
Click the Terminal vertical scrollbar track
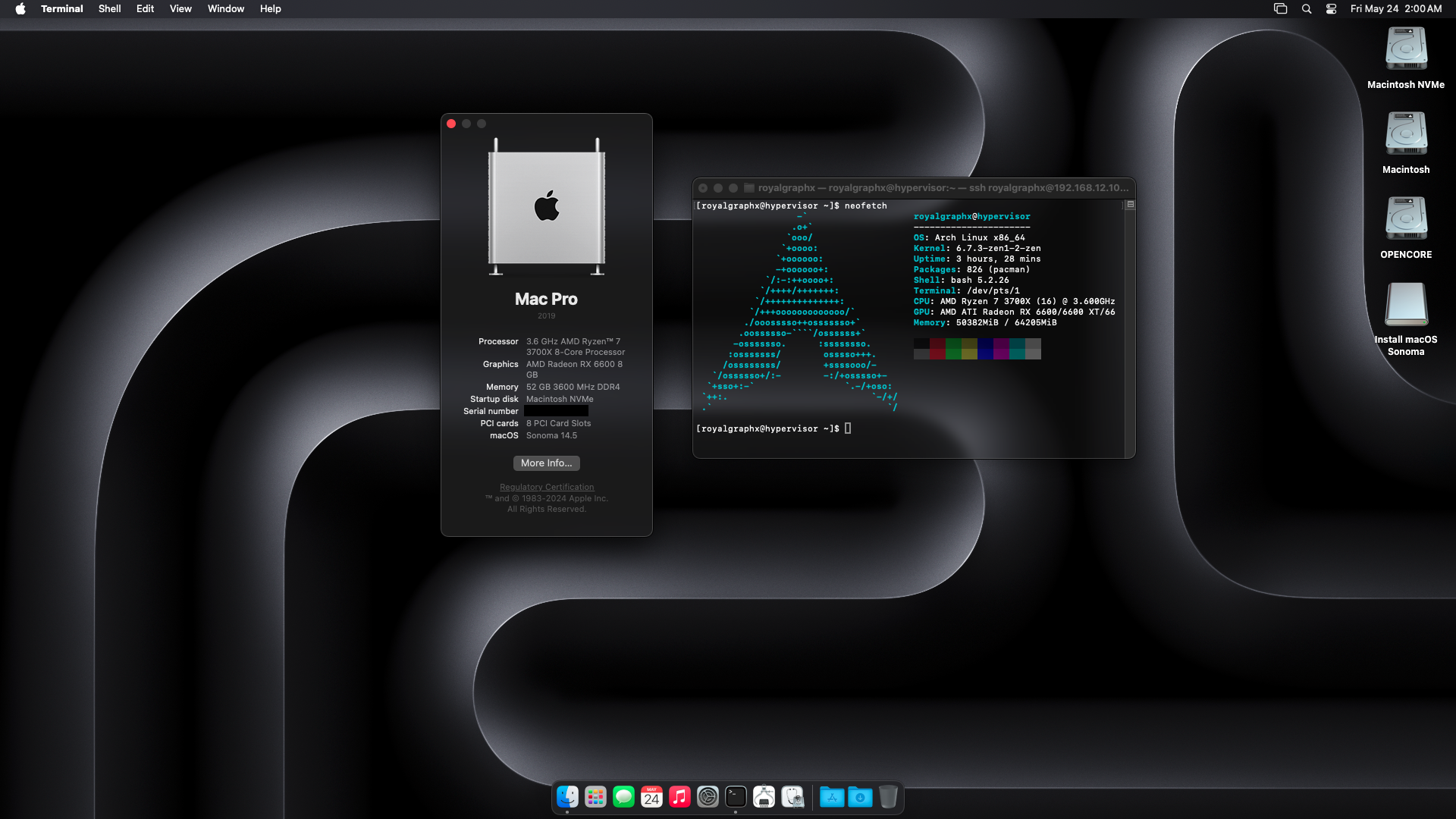[x=1130, y=334]
